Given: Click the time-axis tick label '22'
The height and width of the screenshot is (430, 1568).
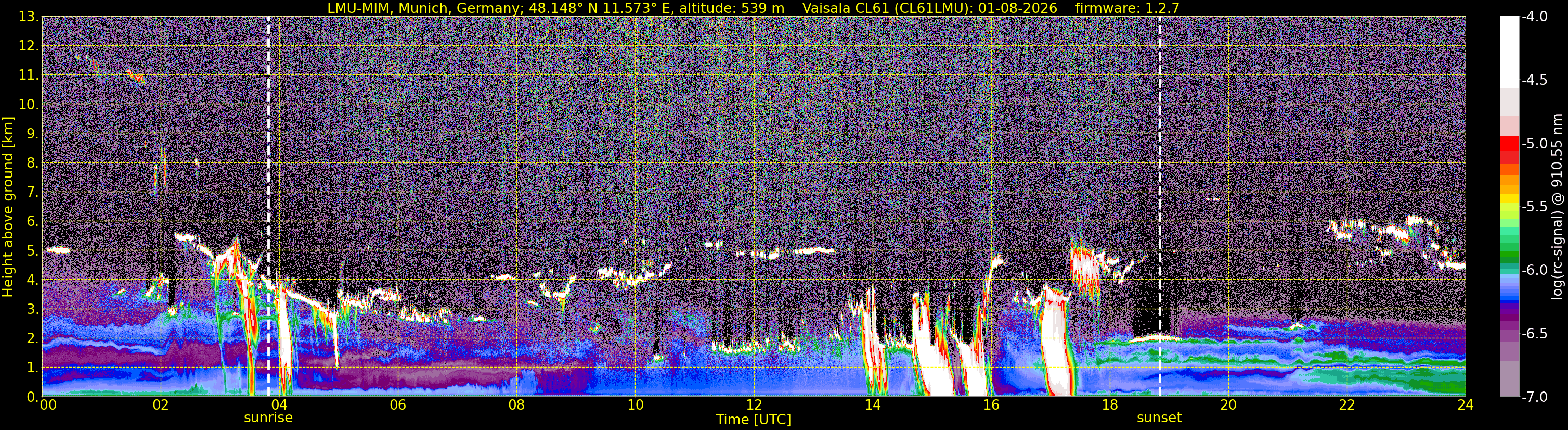Looking at the screenshot, I should [x=1347, y=405].
